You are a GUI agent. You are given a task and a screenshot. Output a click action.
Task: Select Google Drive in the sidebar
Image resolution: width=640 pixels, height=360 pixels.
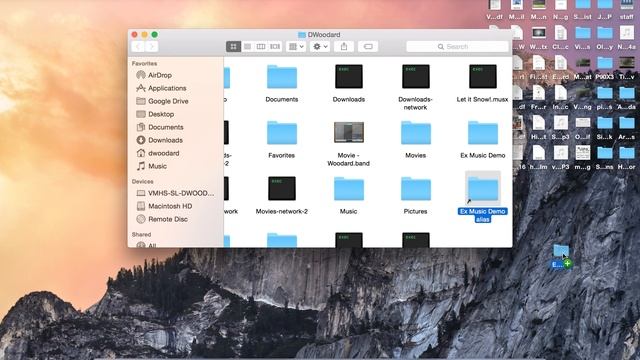pyautogui.click(x=168, y=101)
